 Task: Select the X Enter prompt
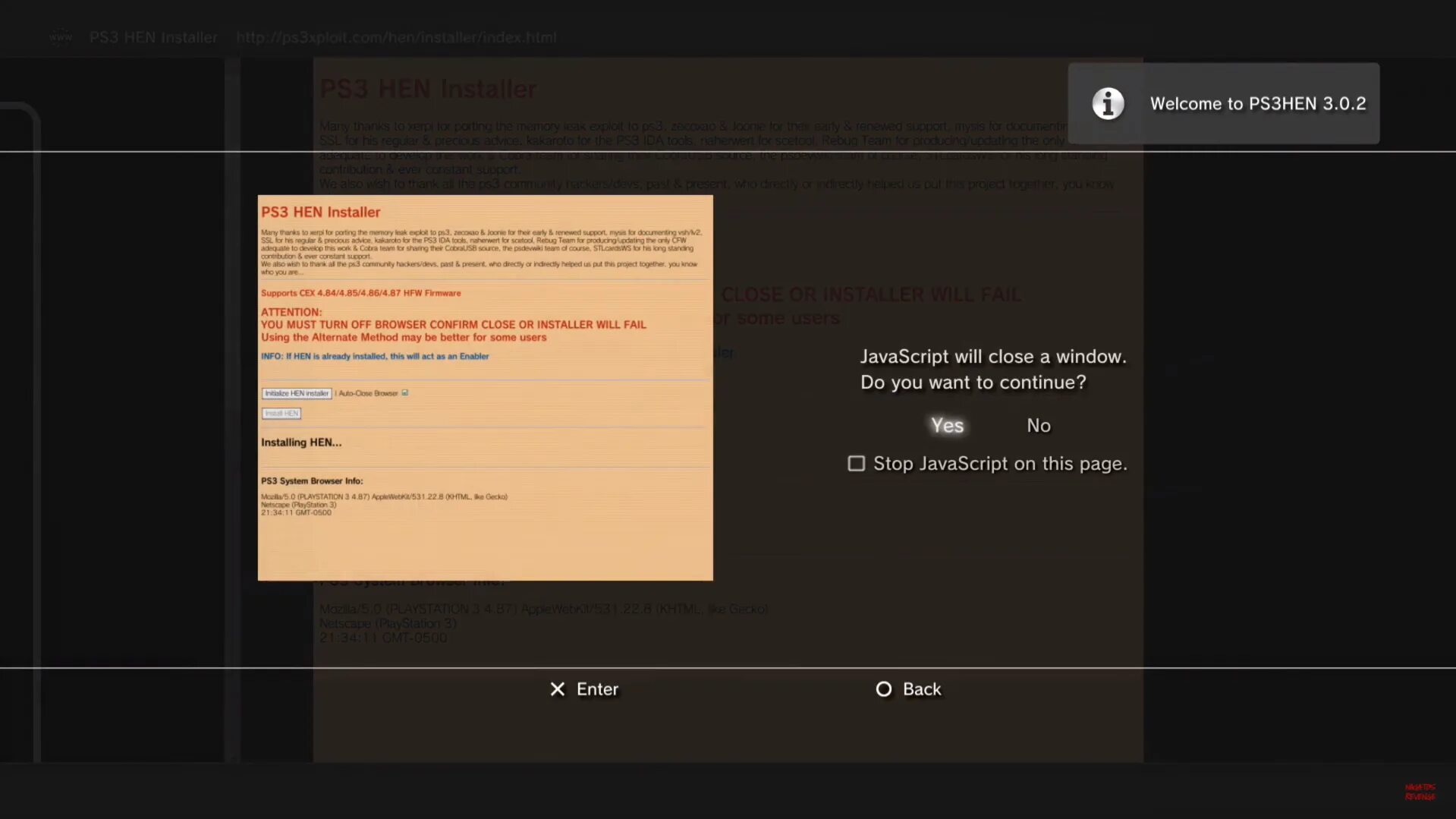click(583, 688)
